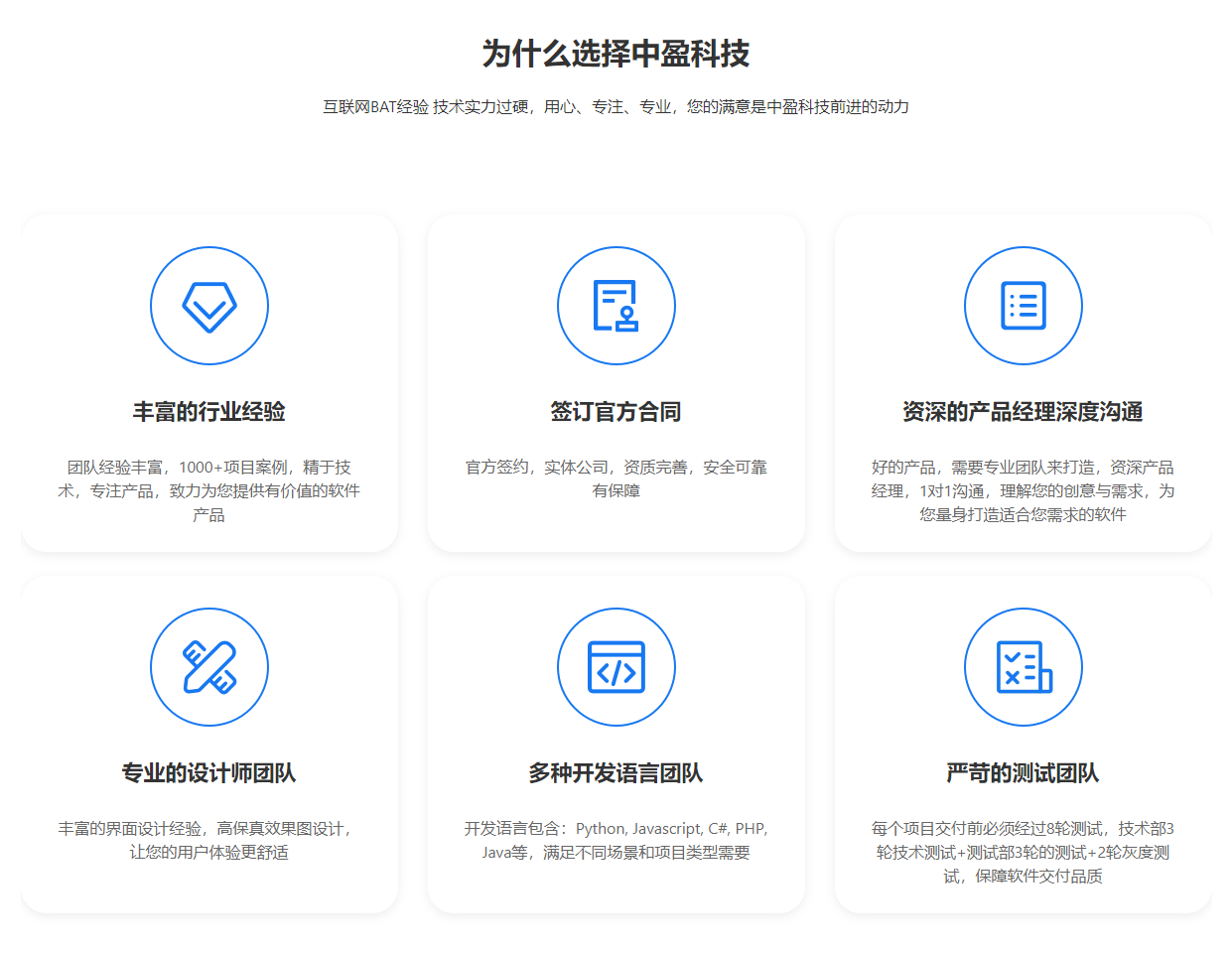Click the pencil and ruler design icon
Image resolution: width=1232 pixels, height=953 pixels.
(209, 667)
